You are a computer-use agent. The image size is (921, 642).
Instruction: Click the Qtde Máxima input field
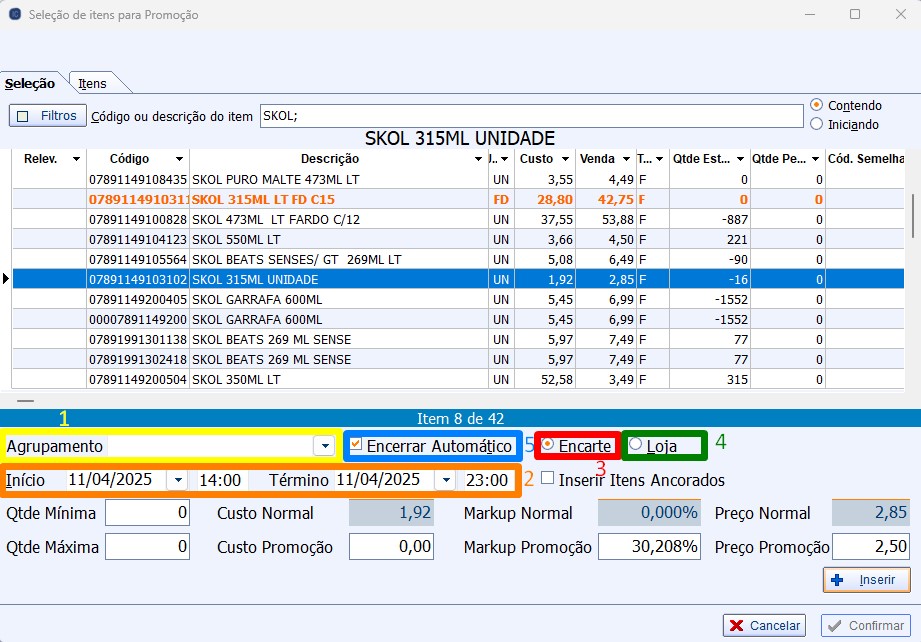coord(147,547)
